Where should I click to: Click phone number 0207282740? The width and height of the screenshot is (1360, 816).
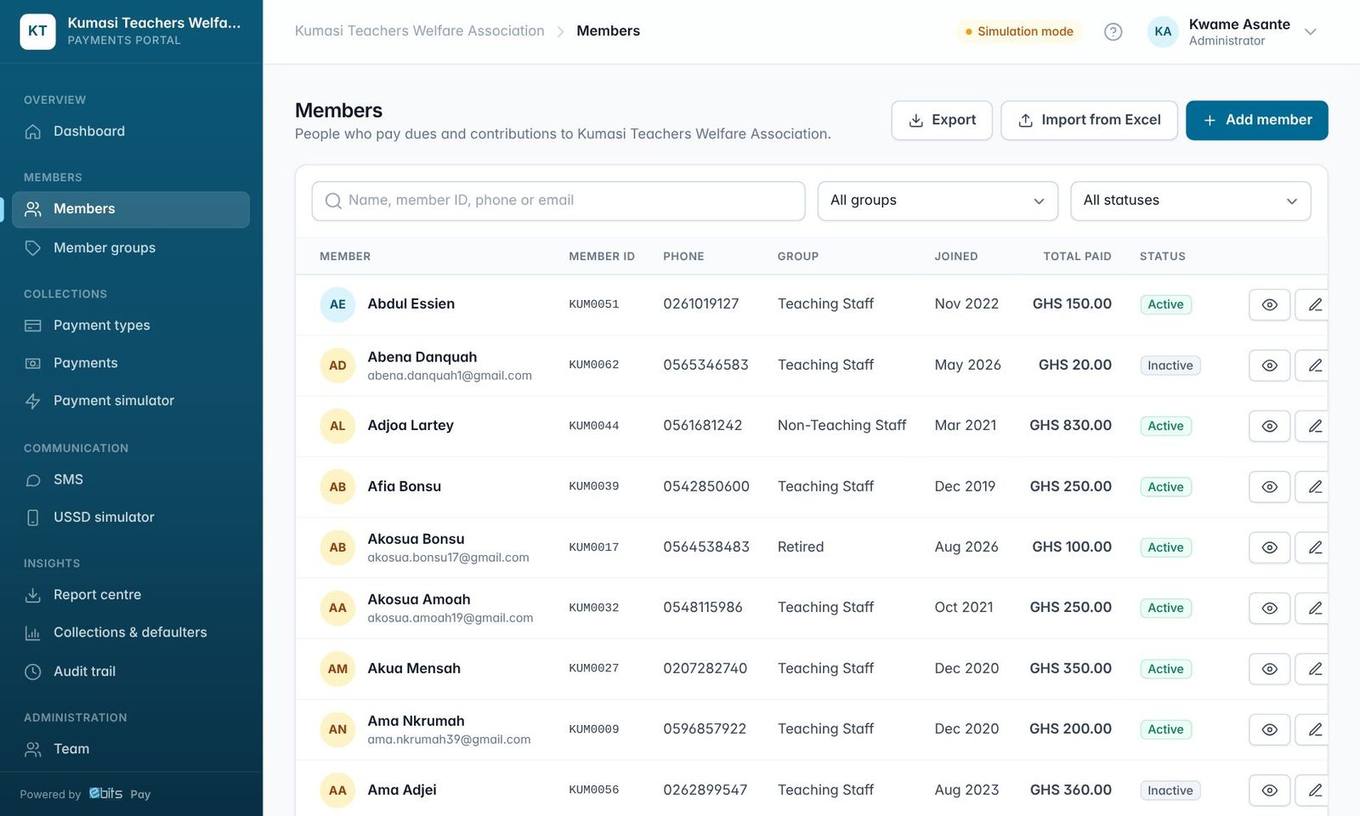click(705, 668)
